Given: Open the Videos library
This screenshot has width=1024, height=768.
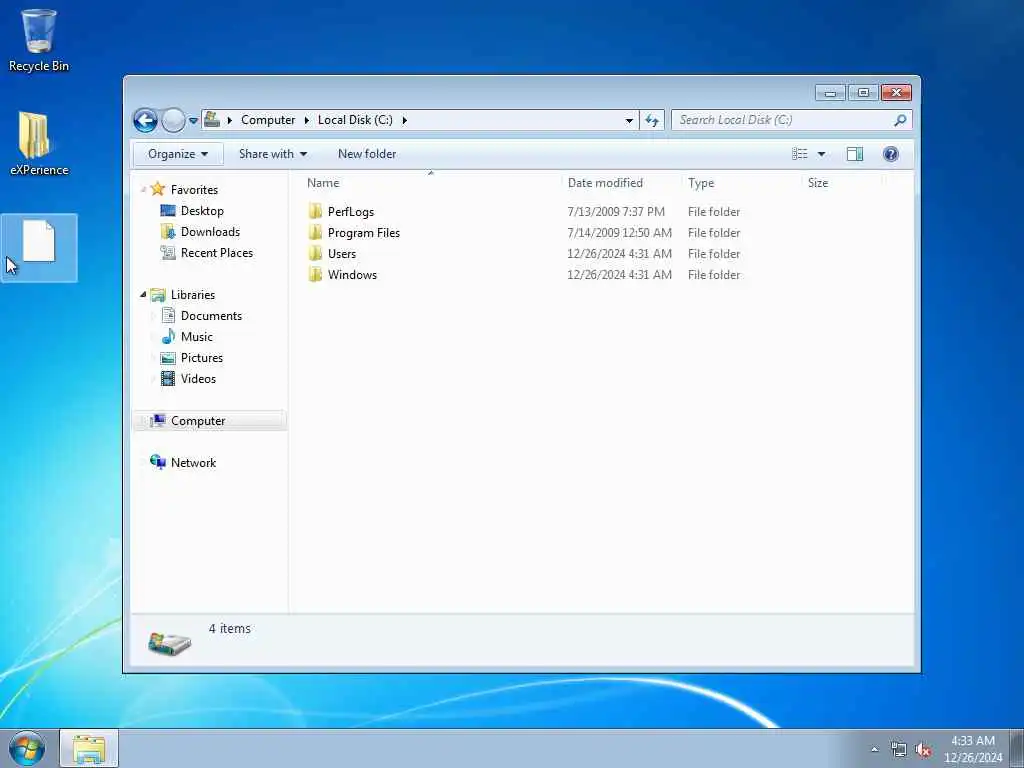Looking at the screenshot, I should [x=198, y=378].
